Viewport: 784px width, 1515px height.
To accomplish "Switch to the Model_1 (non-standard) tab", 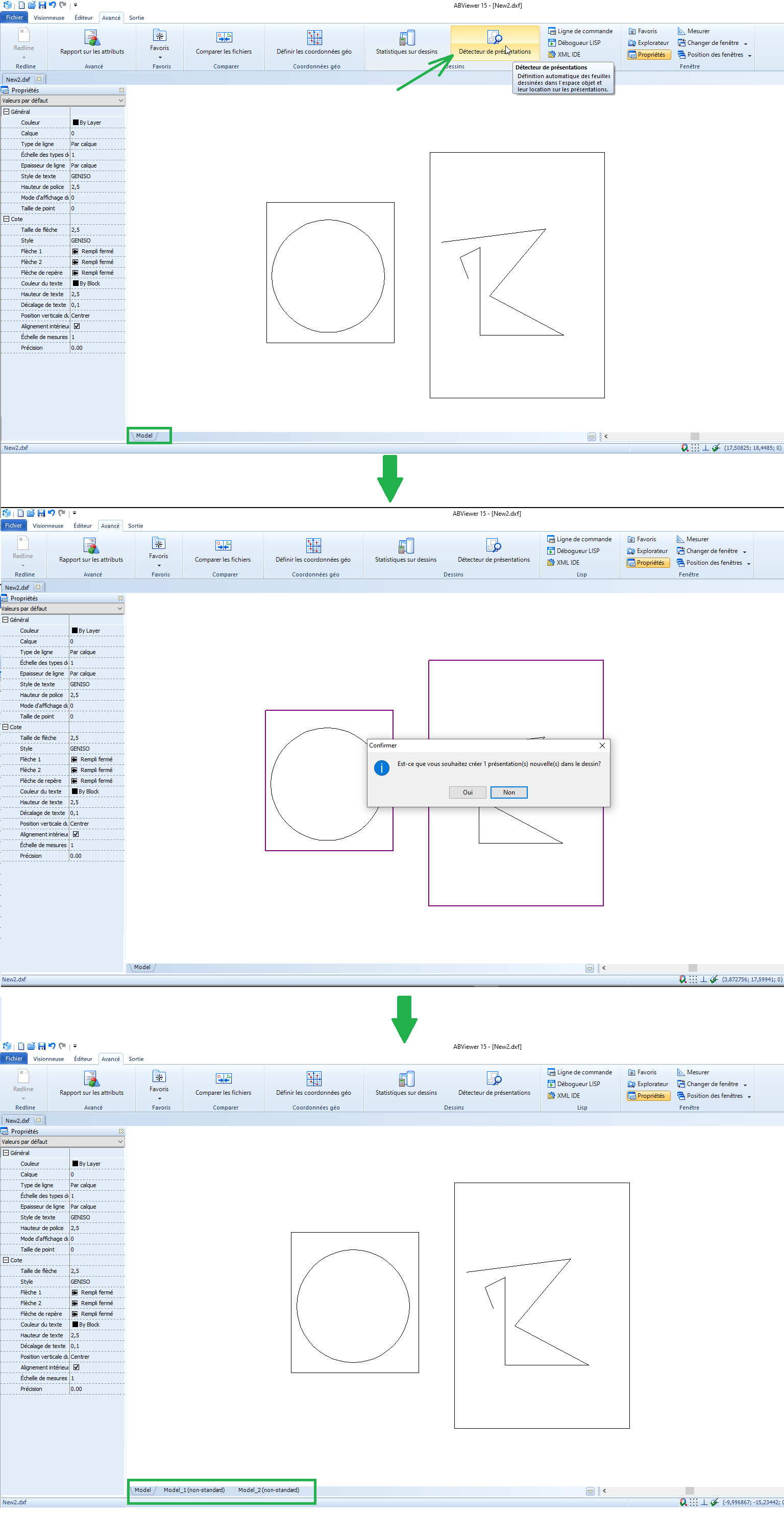I will [x=194, y=1489].
